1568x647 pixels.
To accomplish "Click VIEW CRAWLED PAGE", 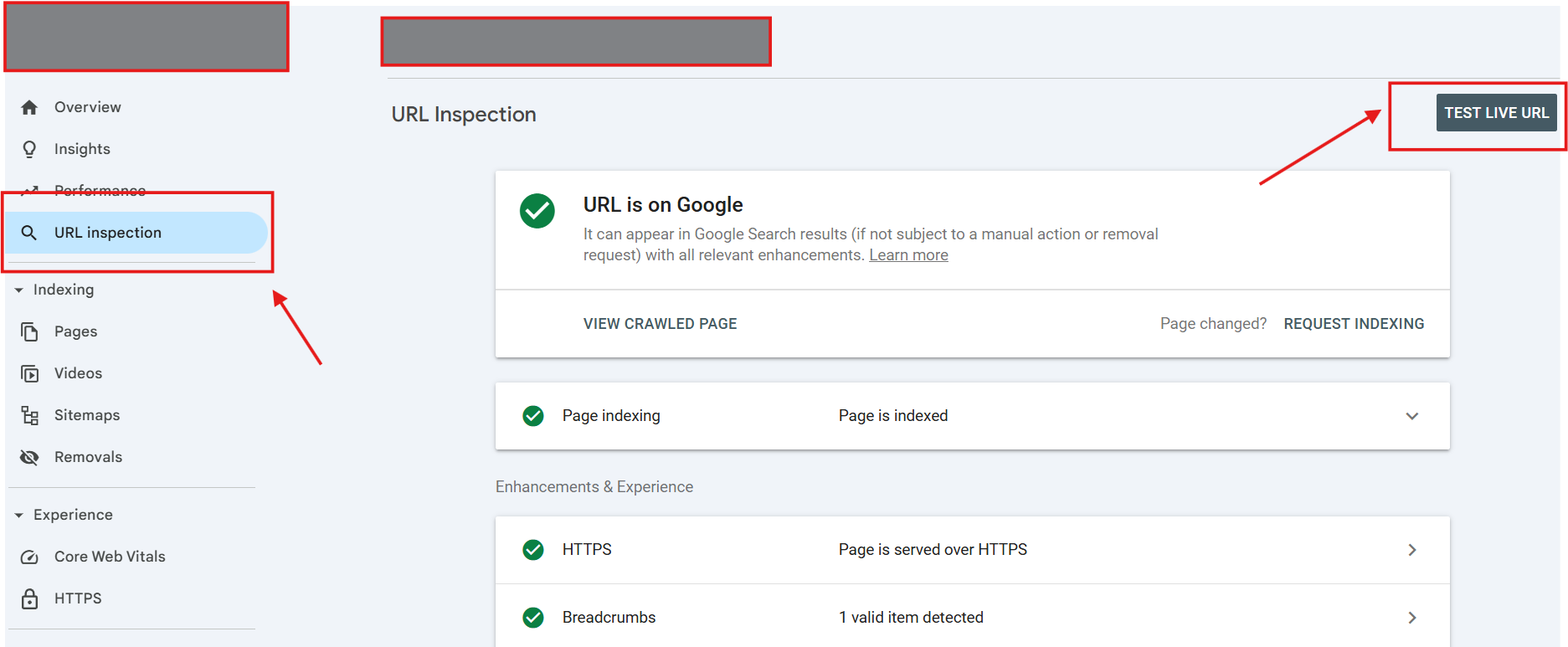I will 660,324.
